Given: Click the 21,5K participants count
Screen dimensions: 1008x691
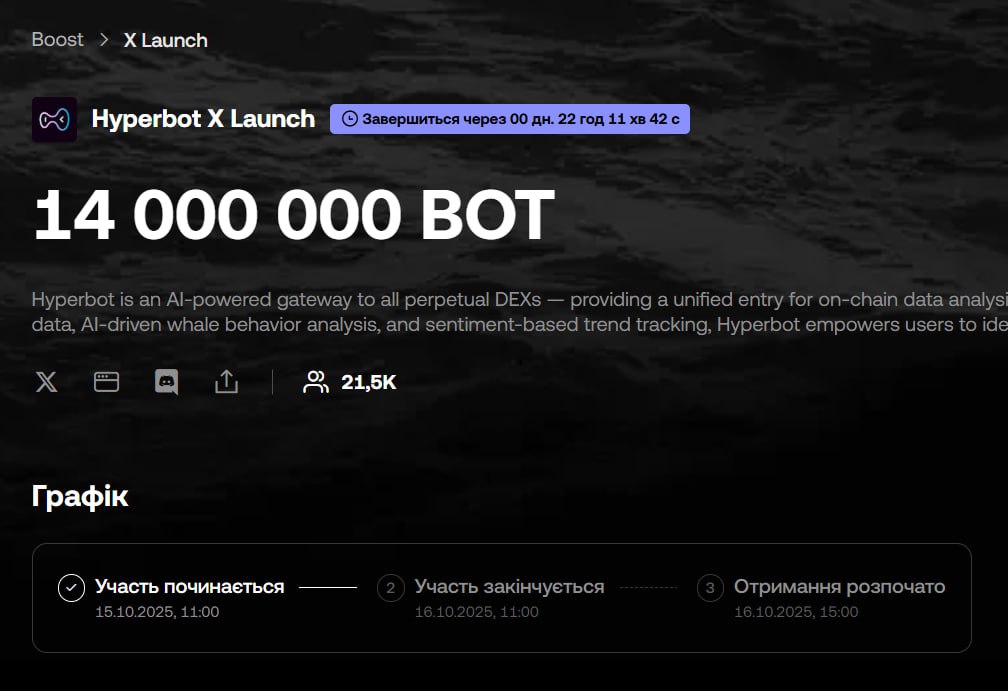Looking at the screenshot, I should 369,382.
